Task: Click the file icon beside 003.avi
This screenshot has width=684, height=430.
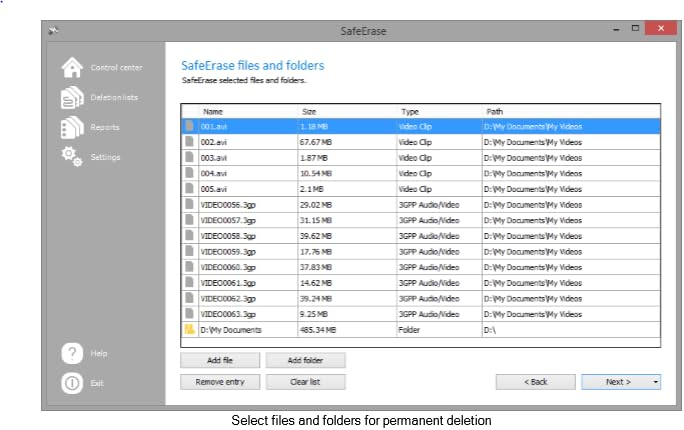Action: point(189,157)
